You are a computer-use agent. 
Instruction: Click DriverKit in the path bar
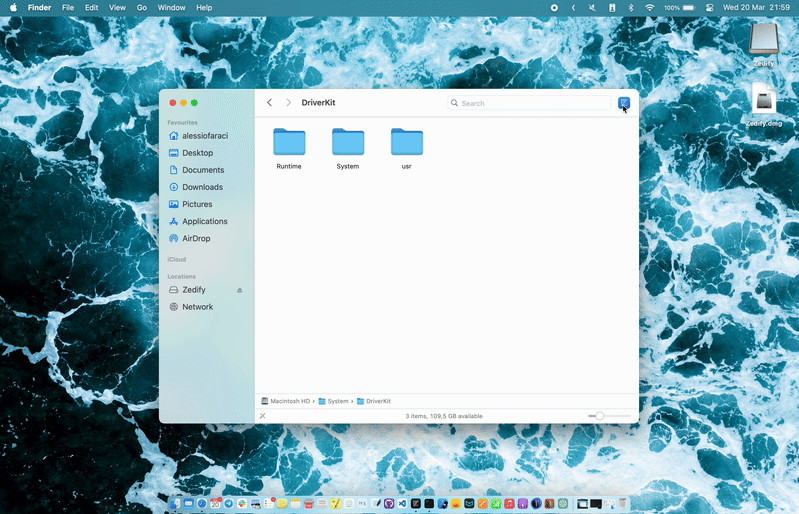pyautogui.click(x=374, y=401)
